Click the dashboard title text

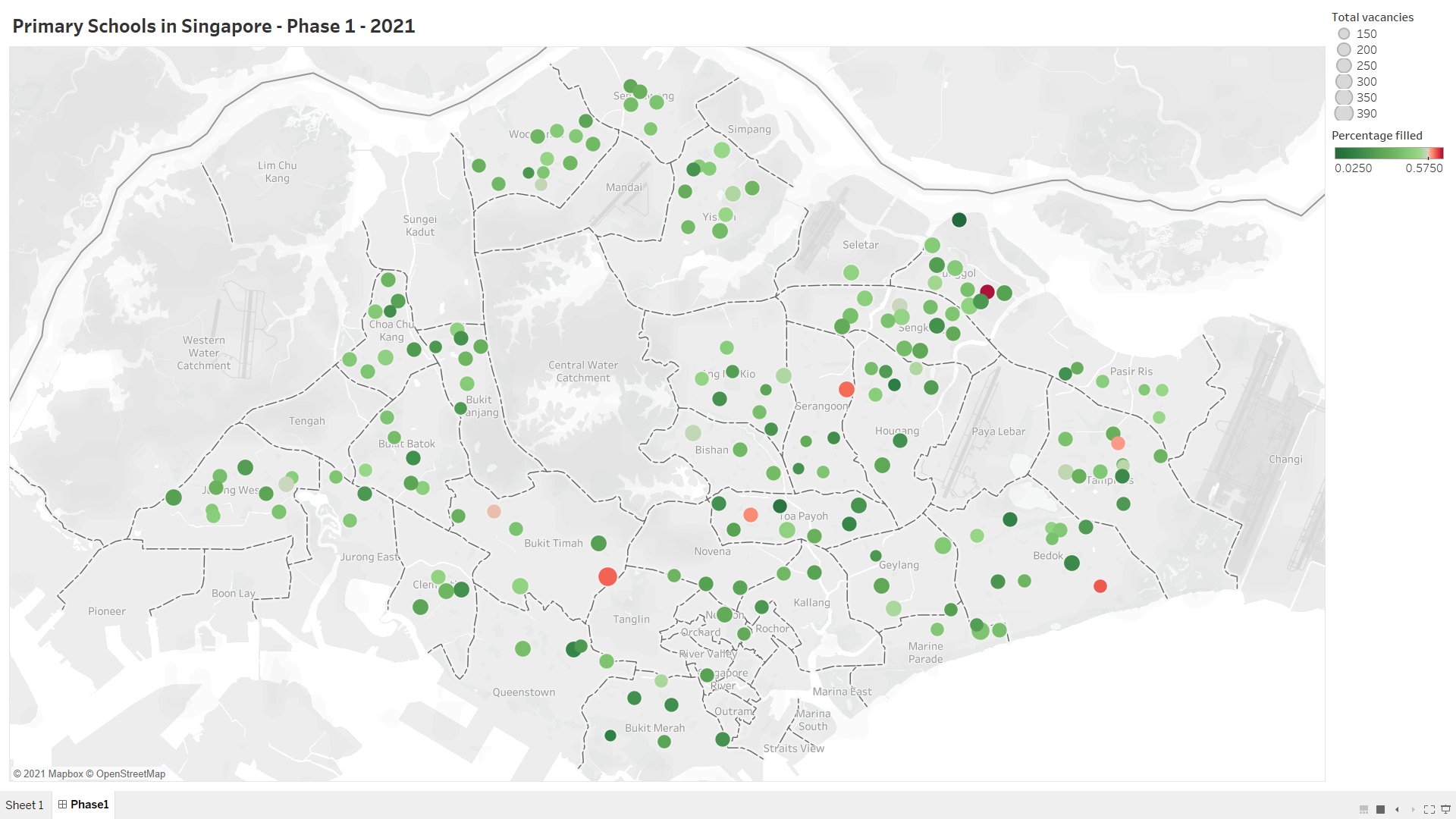coord(214,26)
